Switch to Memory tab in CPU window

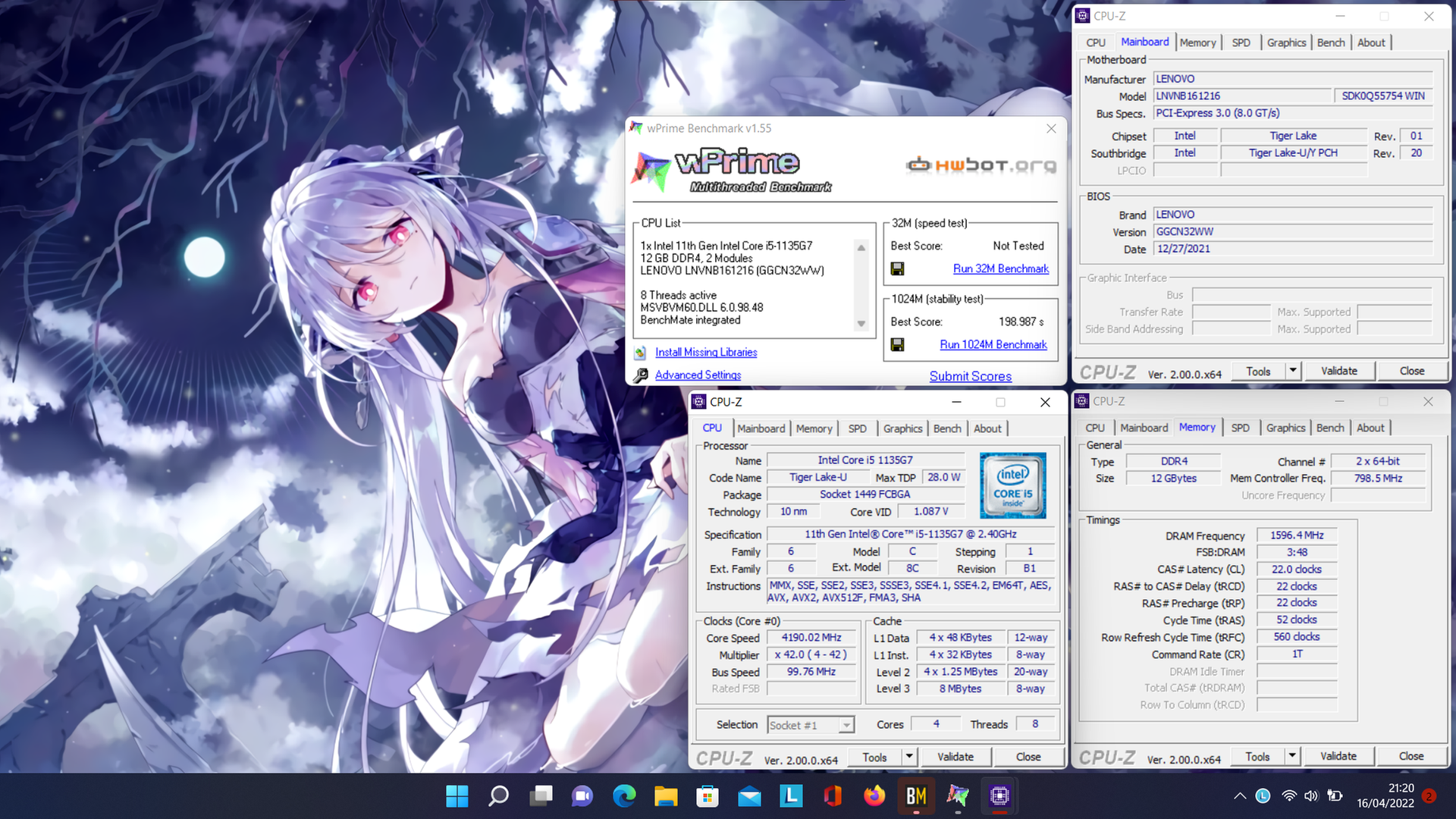point(814,428)
